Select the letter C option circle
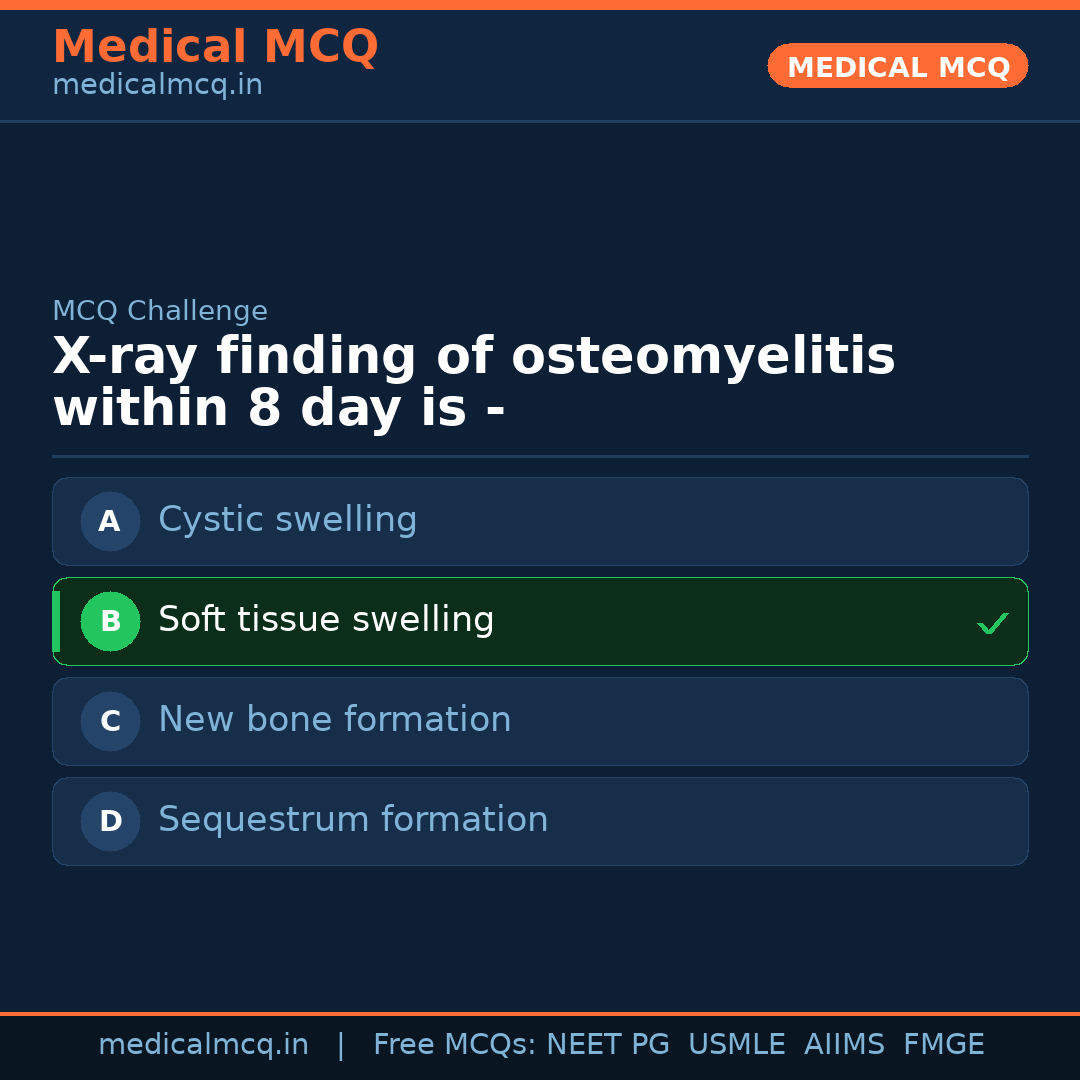This screenshot has width=1080, height=1080. (110, 721)
